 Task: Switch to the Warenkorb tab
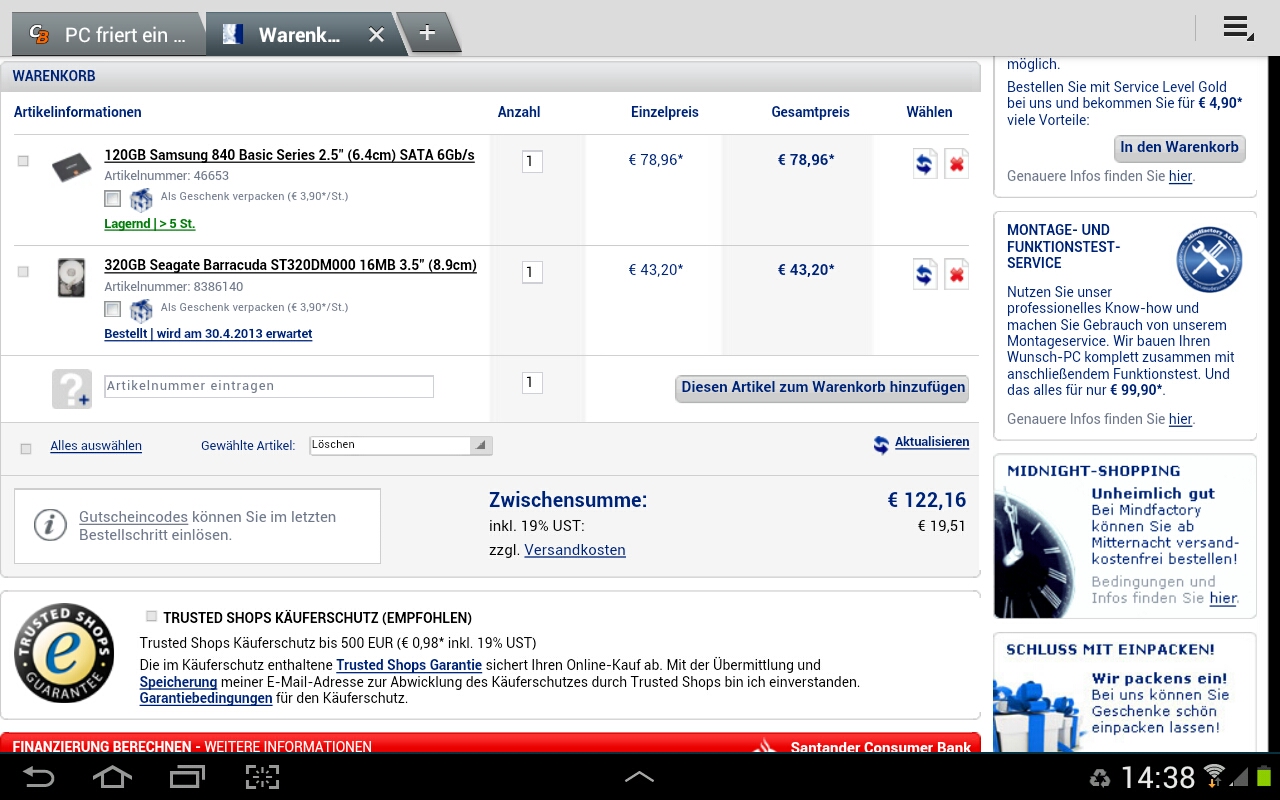pyautogui.click(x=300, y=35)
